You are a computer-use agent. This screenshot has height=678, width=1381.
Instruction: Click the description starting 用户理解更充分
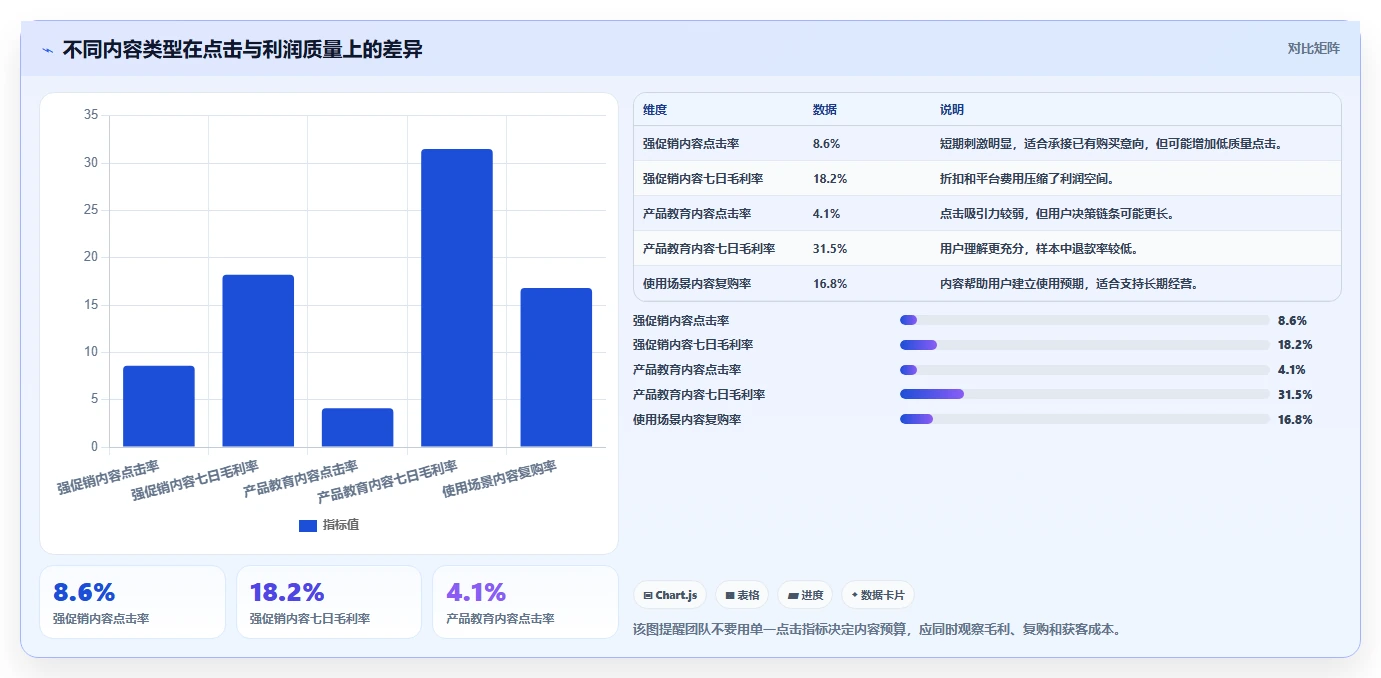pos(1039,249)
